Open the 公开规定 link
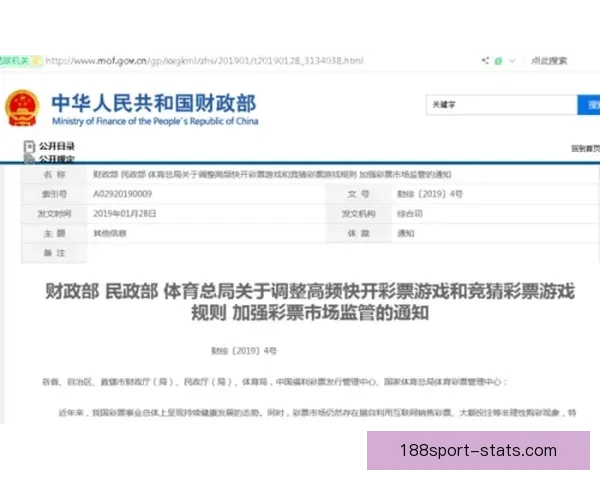The width and height of the screenshot is (600, 480). 57,158
